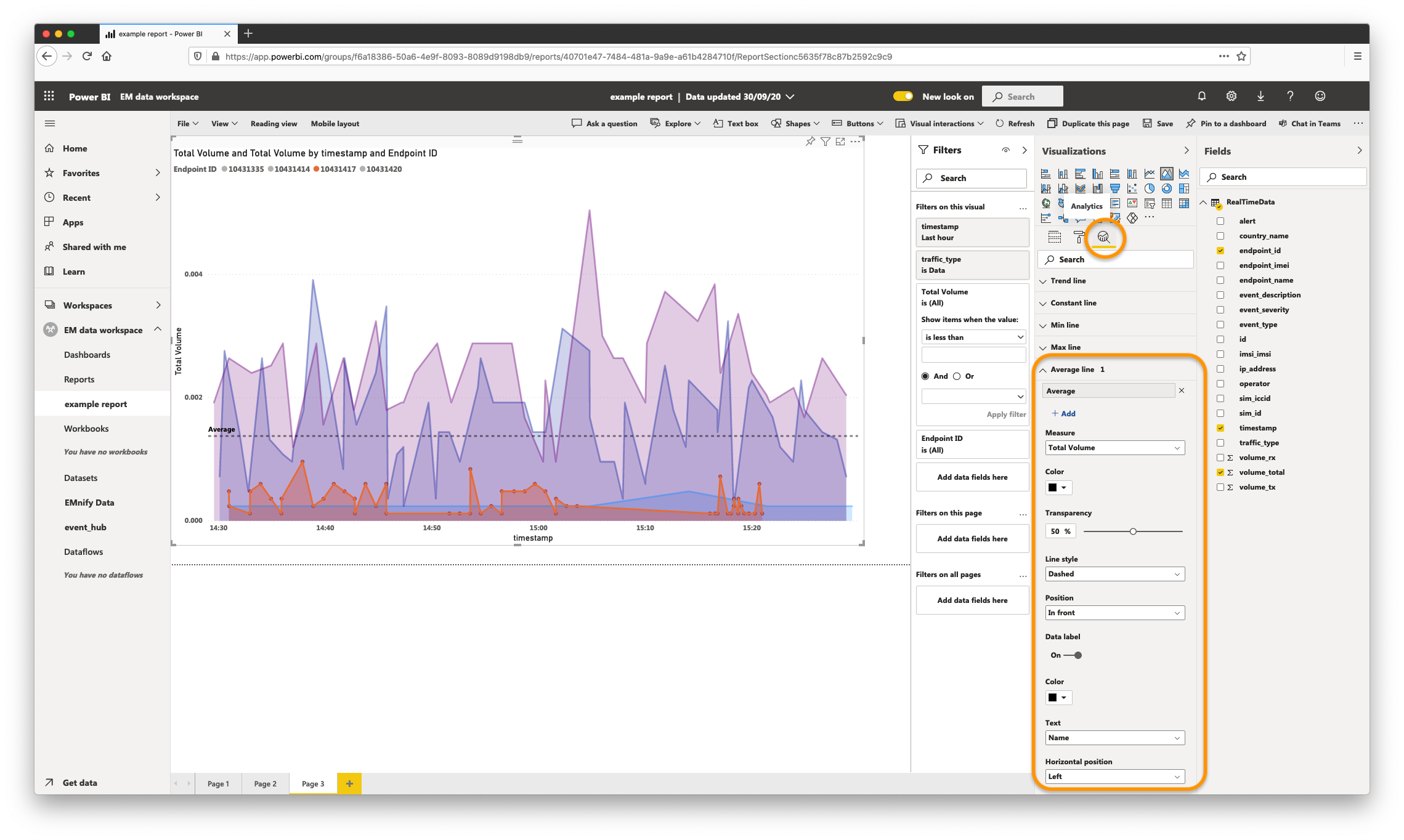Select the Or radio button
This screenshot has width=1404, height=840.
click(957, 376)
